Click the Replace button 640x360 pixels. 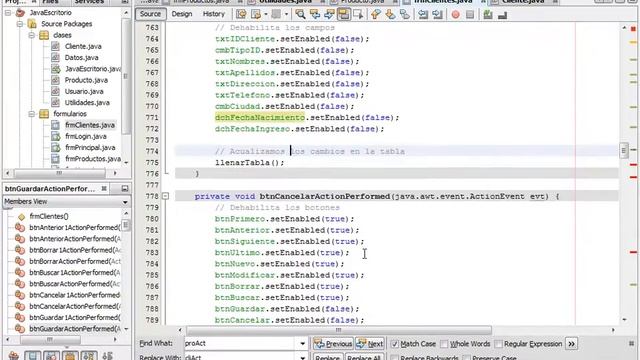(x=327, y=358)
